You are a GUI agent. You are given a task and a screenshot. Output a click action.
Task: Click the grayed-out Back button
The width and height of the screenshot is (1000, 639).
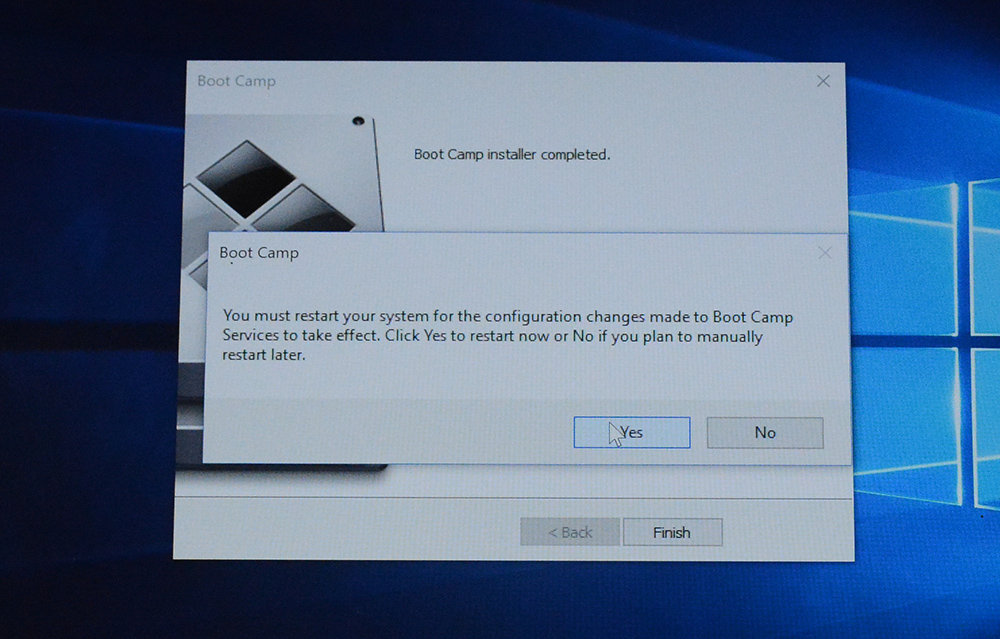[x=569, y=531]
